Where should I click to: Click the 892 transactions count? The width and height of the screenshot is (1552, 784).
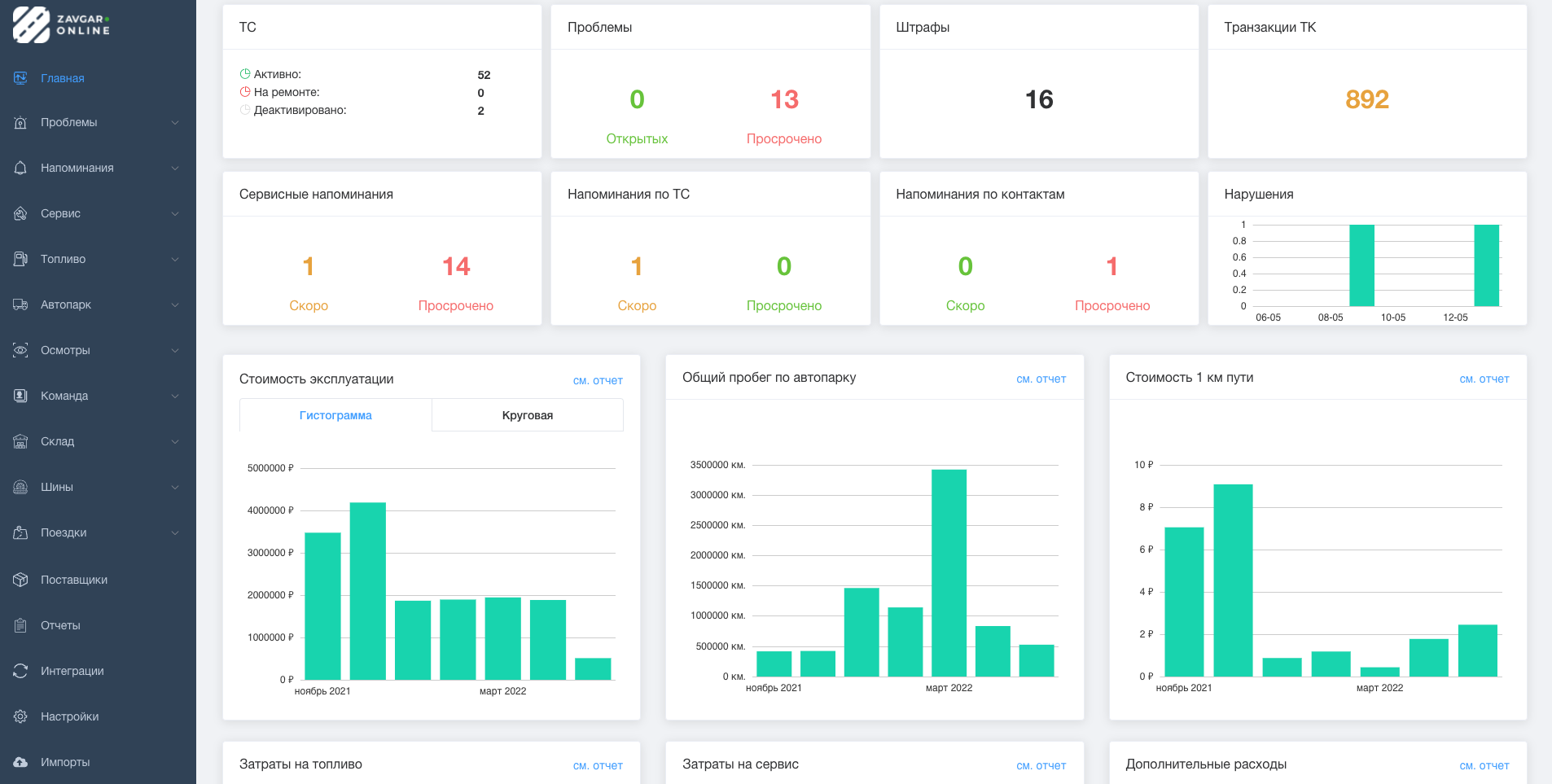1367,99
